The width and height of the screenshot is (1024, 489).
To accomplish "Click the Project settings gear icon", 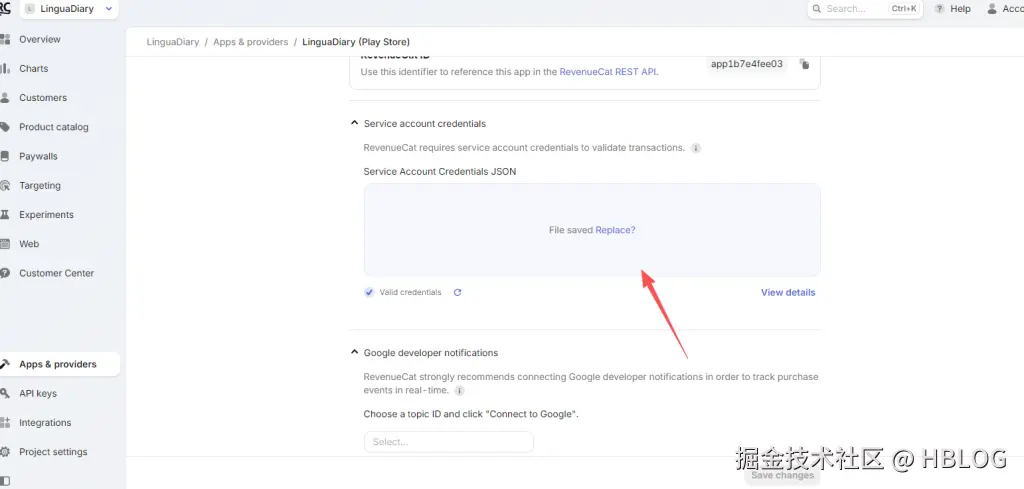I will 5,452.
